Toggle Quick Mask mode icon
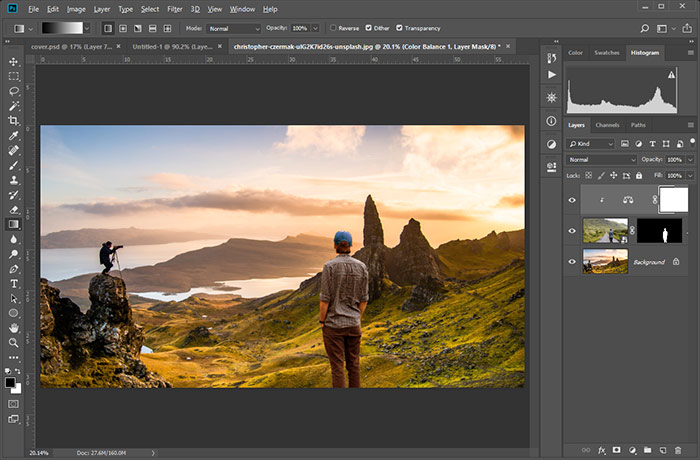This screenshot has height=460, width=700. [x=14, y=404]
